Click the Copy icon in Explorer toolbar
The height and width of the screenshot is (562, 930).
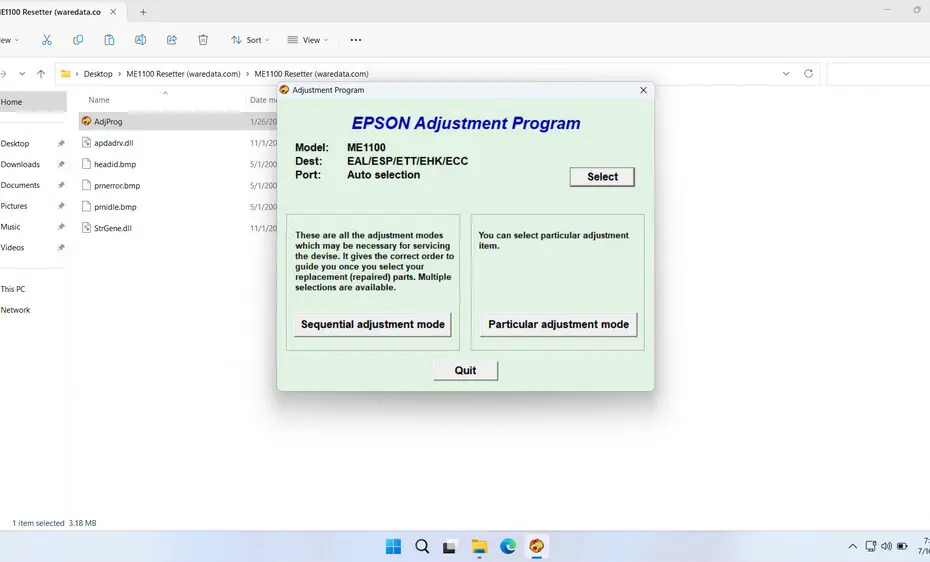pos(78,40)
